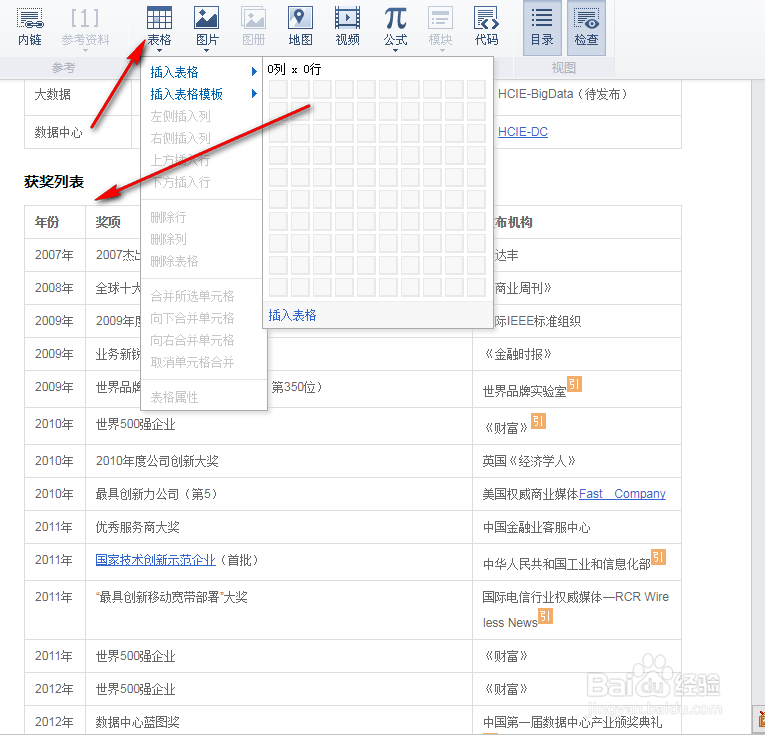Click the 2012年 世界500强企业 cell

pos(279,689)
